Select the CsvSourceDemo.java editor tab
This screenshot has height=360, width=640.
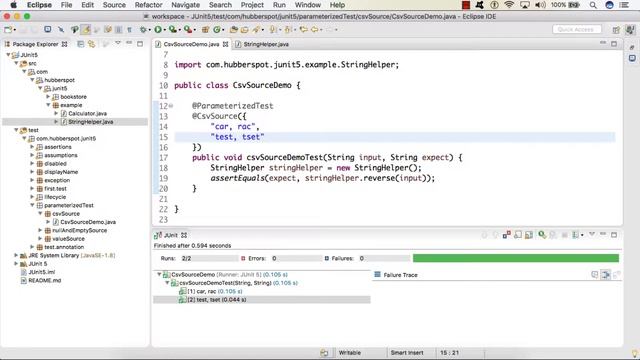click(191, 44)
